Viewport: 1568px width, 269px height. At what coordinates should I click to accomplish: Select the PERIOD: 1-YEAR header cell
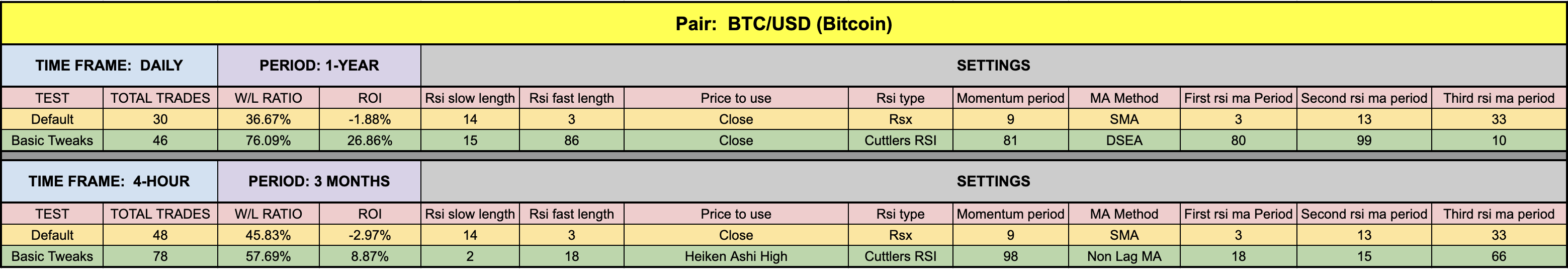(319, 65)
